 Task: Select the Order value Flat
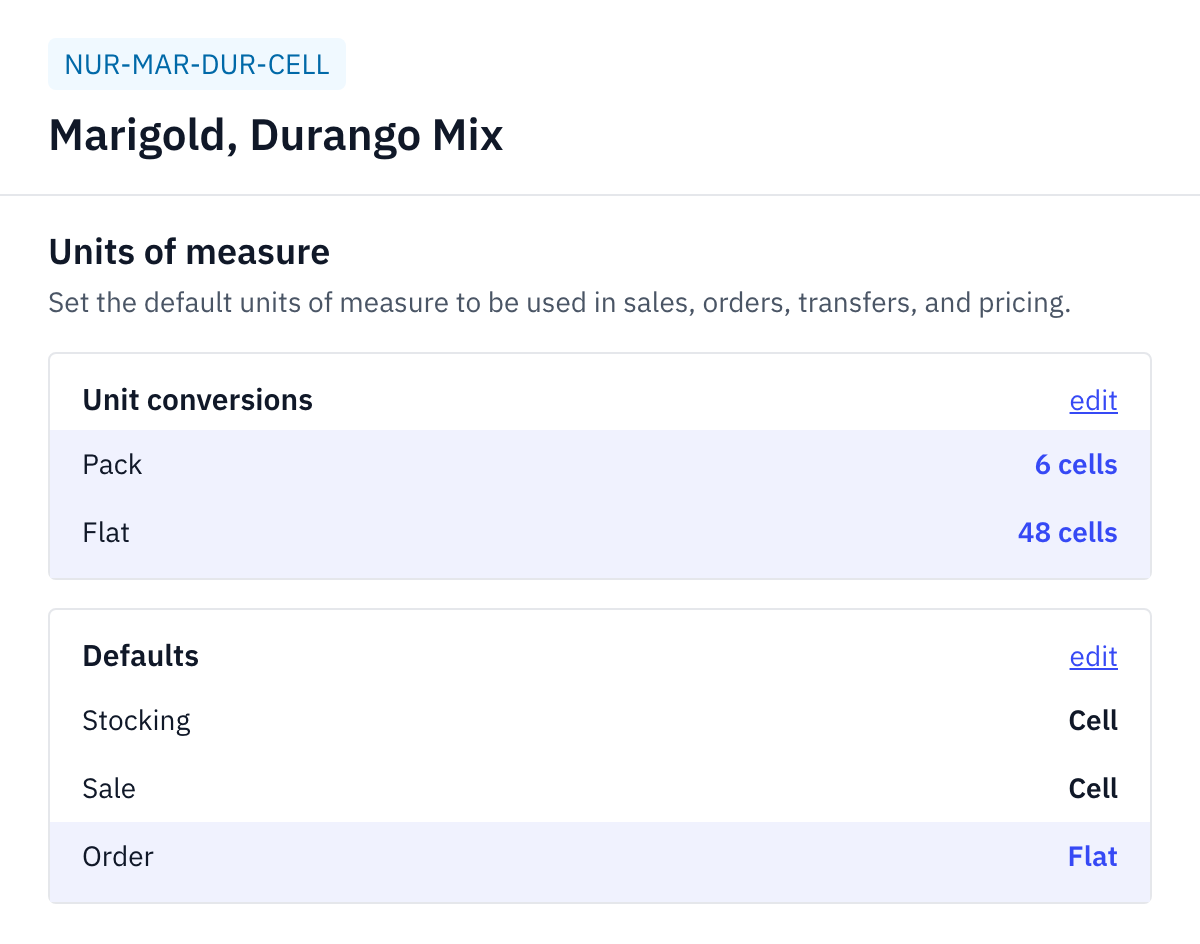click(1093, 857)
